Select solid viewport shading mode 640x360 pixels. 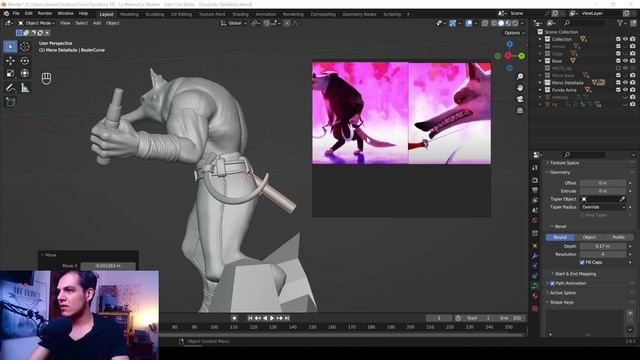pos(501,23)
